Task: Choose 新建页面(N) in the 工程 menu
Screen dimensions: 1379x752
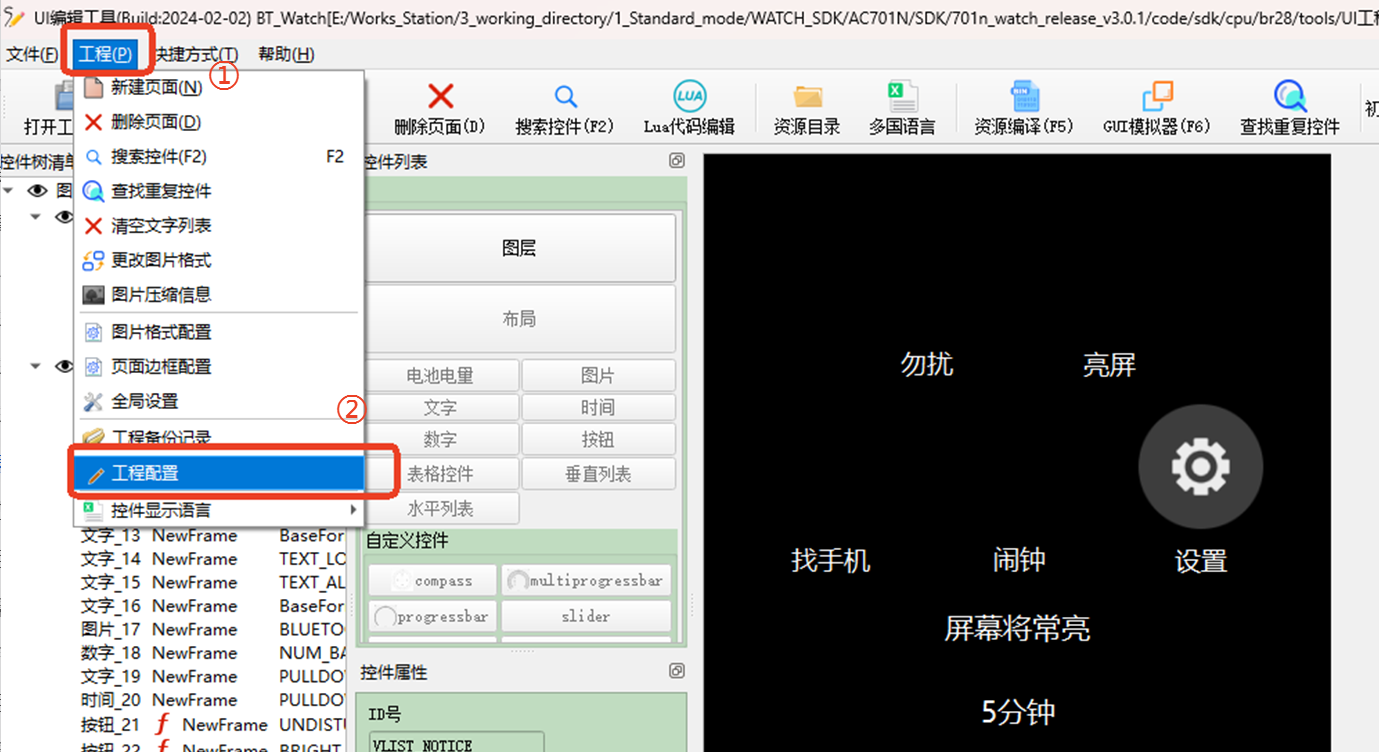Action: [x=218, y=87]
